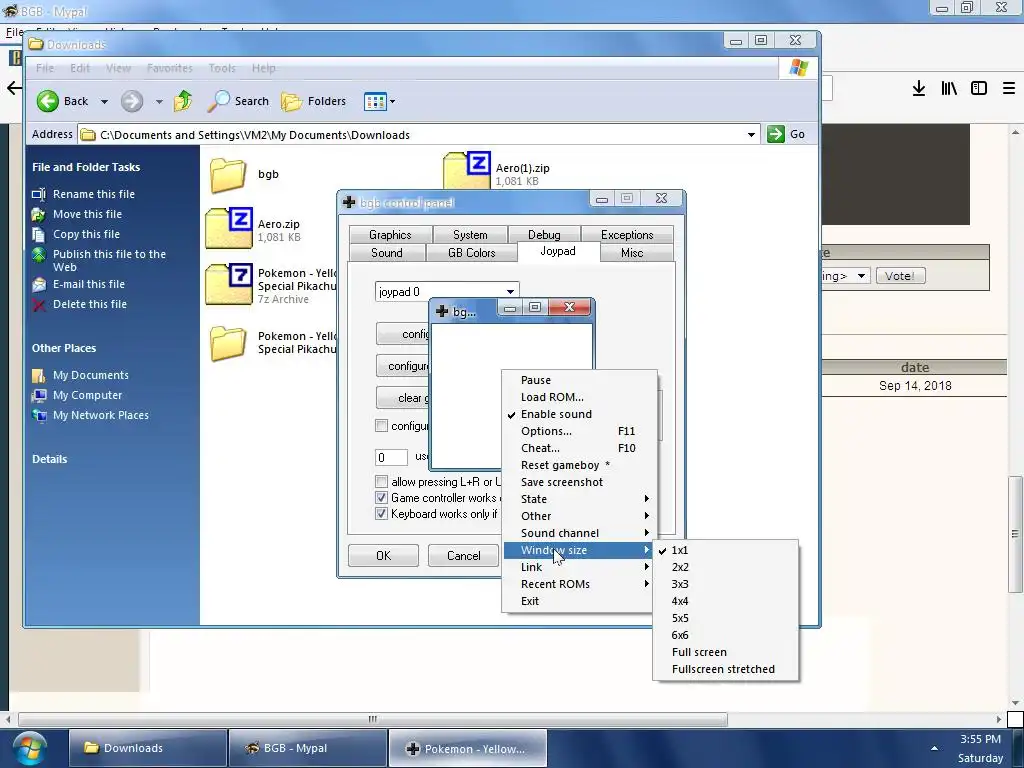Click the Back arrow icon in Downloads window
This screenshot has width=1024, height=768.
tap(48, 101)
